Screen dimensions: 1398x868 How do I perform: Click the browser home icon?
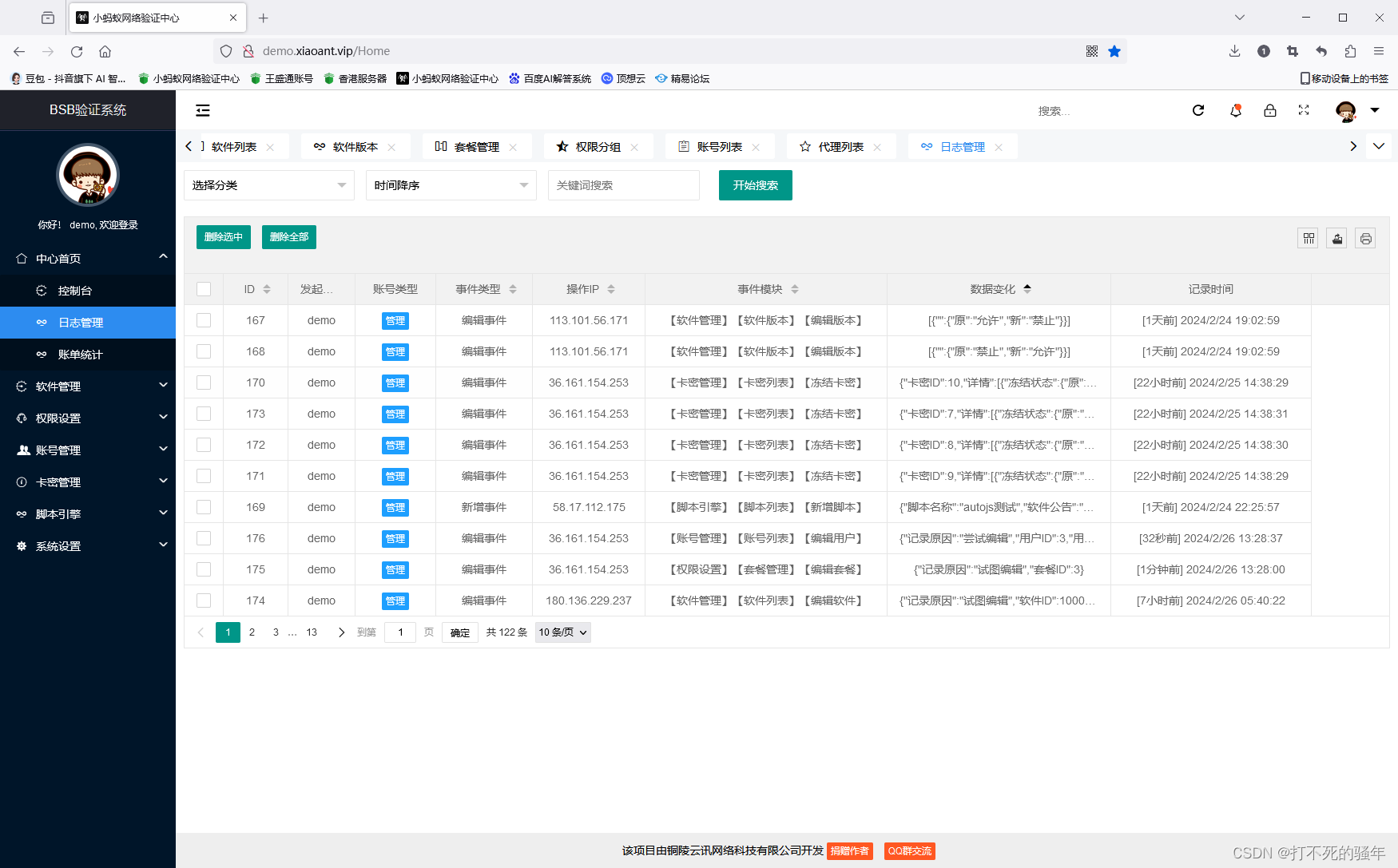105,51
